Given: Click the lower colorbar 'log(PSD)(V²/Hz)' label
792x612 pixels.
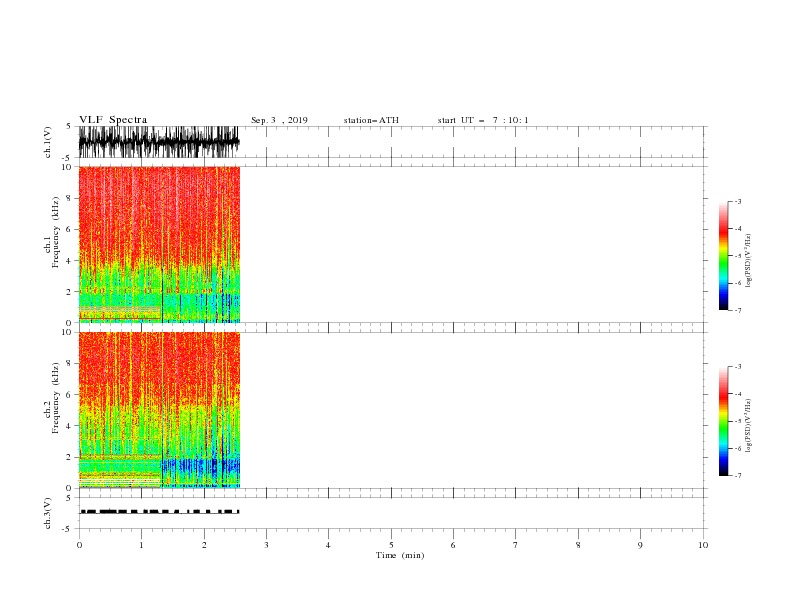Looking at the screenshot, I should (748, 426).
